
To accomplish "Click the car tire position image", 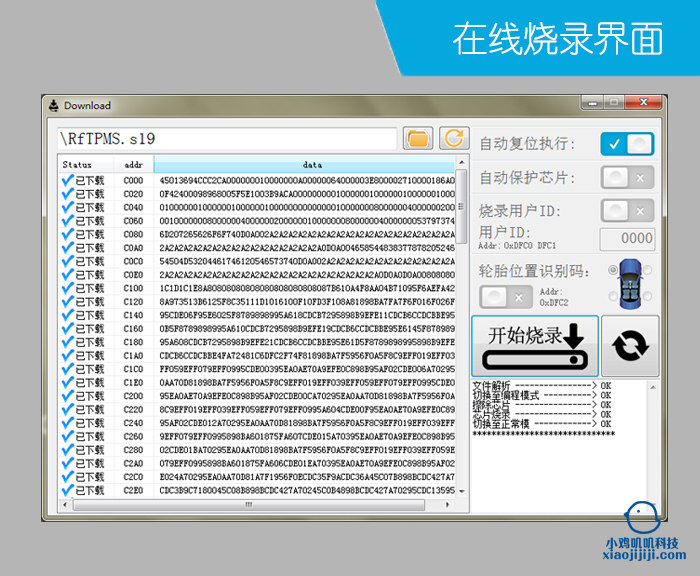I will tap(630, 284).
